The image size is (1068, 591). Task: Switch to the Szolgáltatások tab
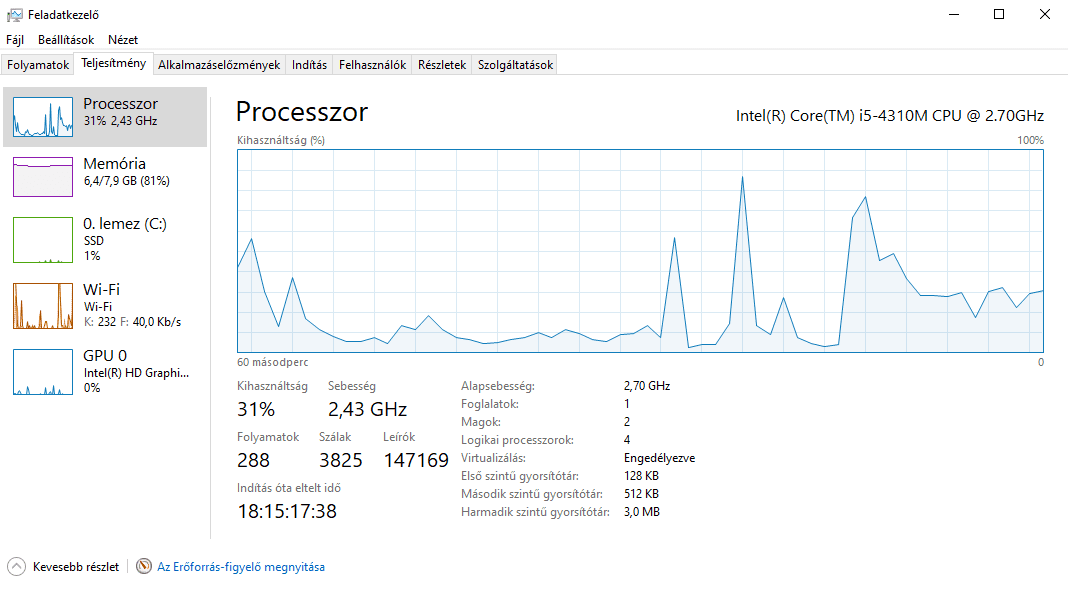(515, 65)
